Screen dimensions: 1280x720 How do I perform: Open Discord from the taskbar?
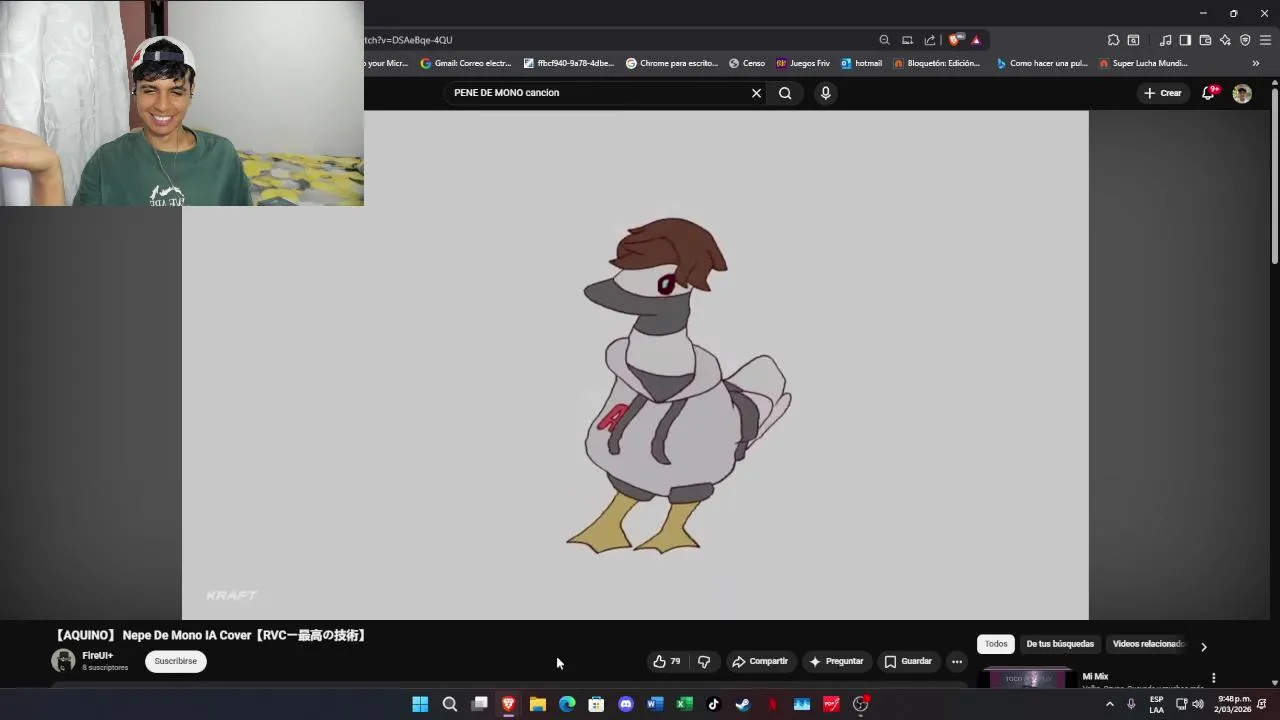click(626, 704)
